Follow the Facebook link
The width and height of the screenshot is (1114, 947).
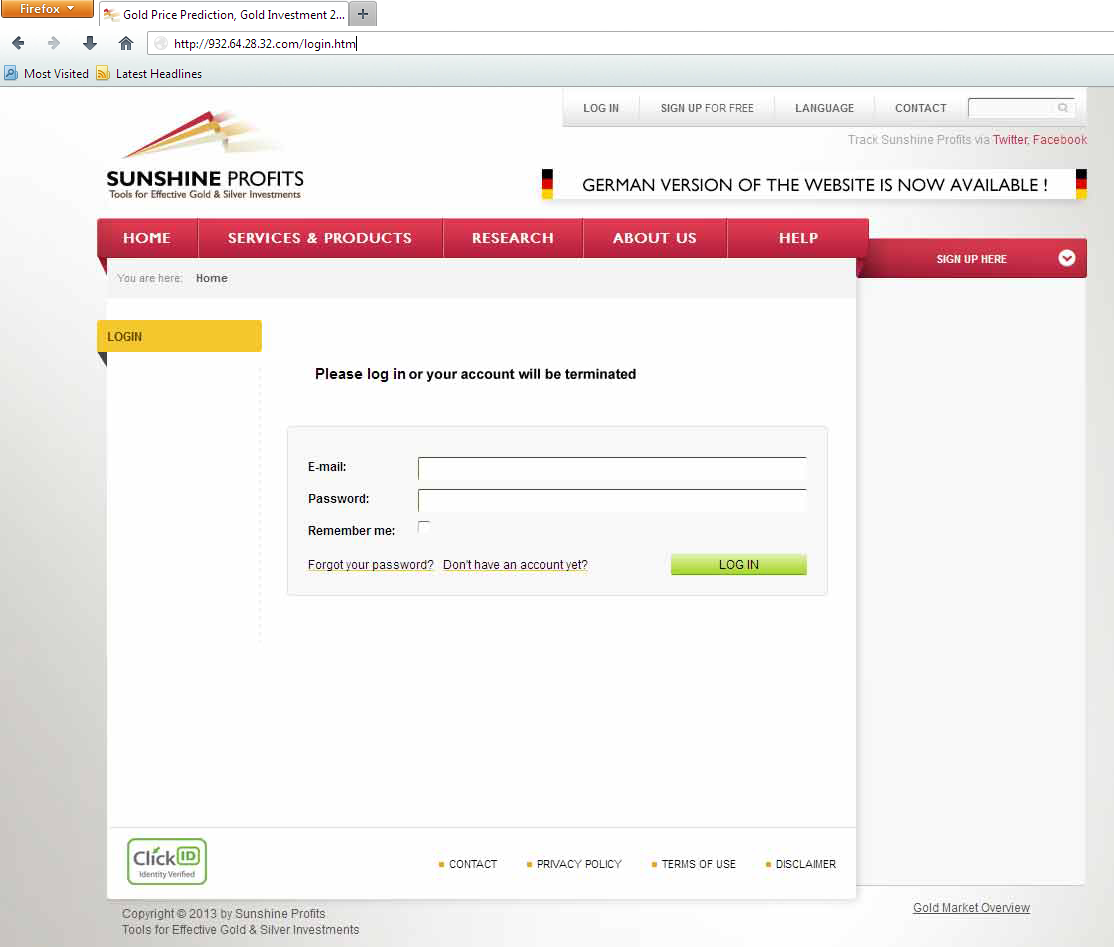pos(1059,139)
